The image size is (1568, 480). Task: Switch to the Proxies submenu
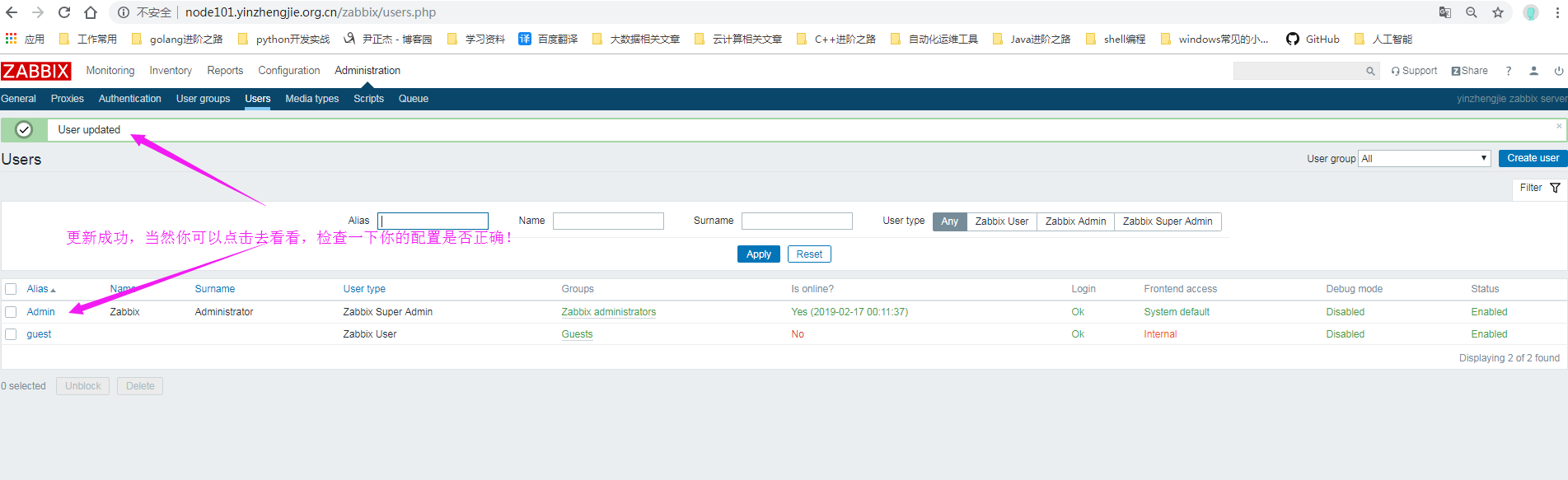68,99
